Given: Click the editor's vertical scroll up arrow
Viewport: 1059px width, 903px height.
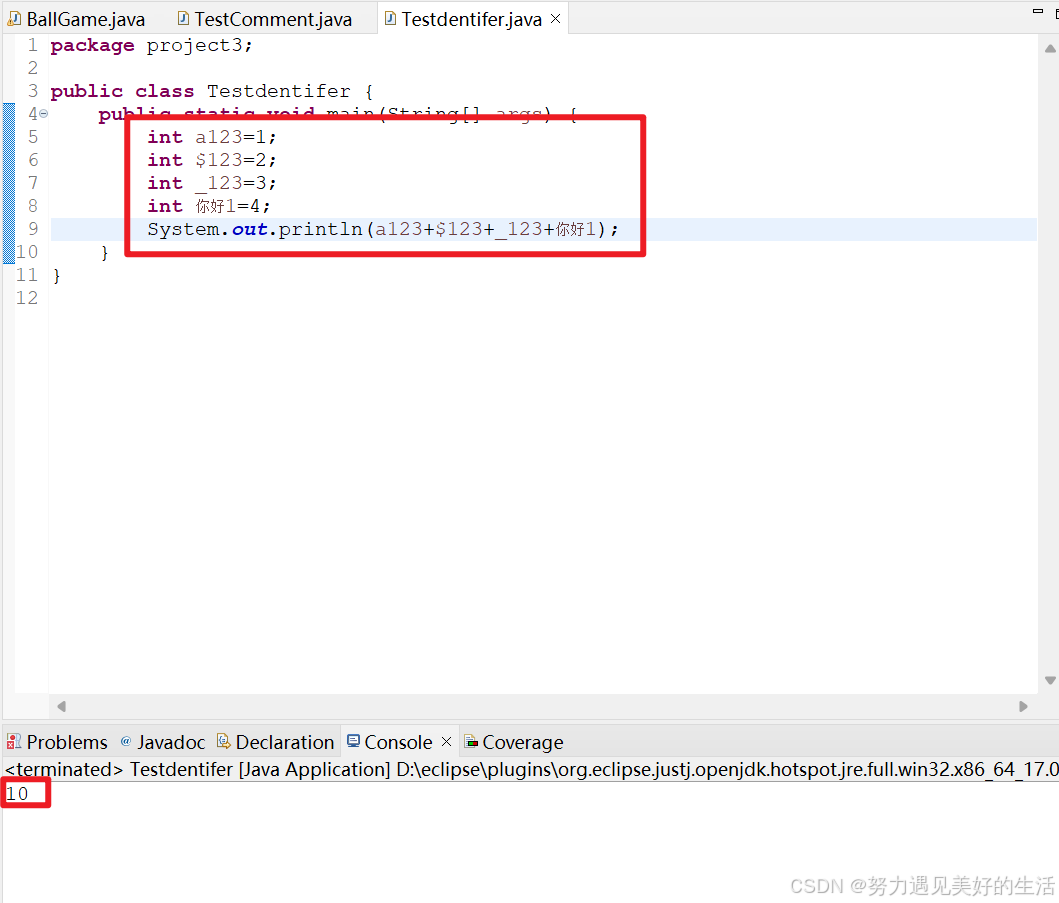Looking at the screenshot, I should pyautogui.click(x=1050, y=48).
